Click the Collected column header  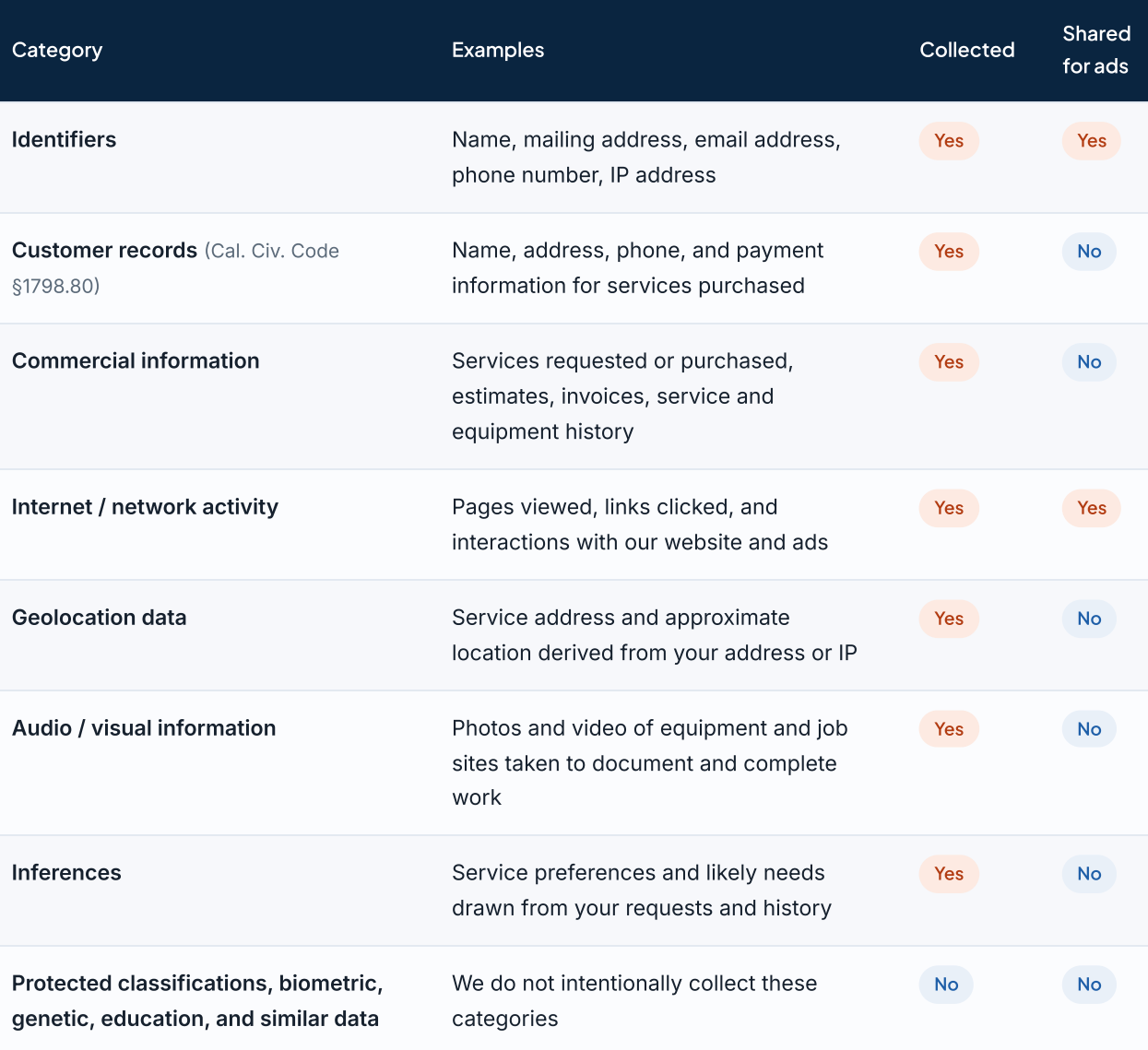(x=967, y=50)
